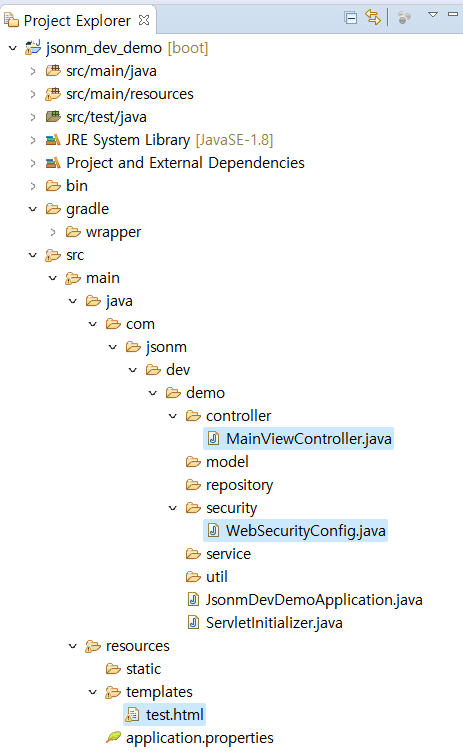Expand the src/main/resources source folder
Screen dimensions: 463x753
point(33,94)
